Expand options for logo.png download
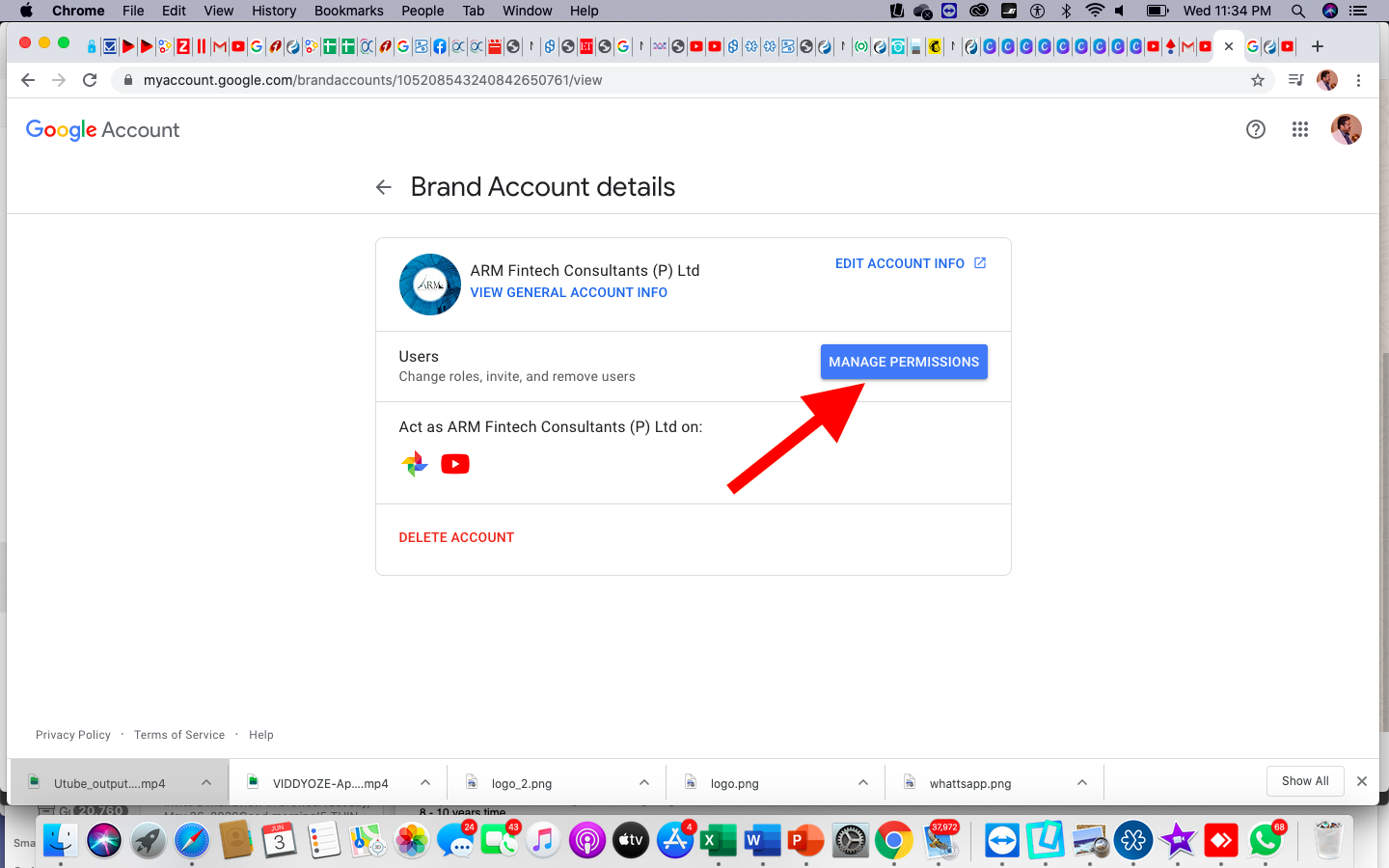The width and height of the screenshot is (1389, 868). (863, 783)
